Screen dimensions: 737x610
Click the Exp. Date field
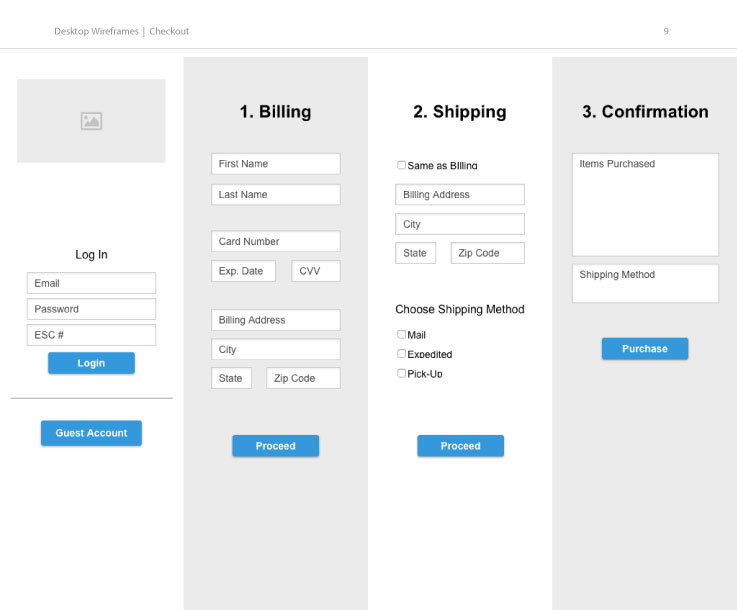(243, 271)
